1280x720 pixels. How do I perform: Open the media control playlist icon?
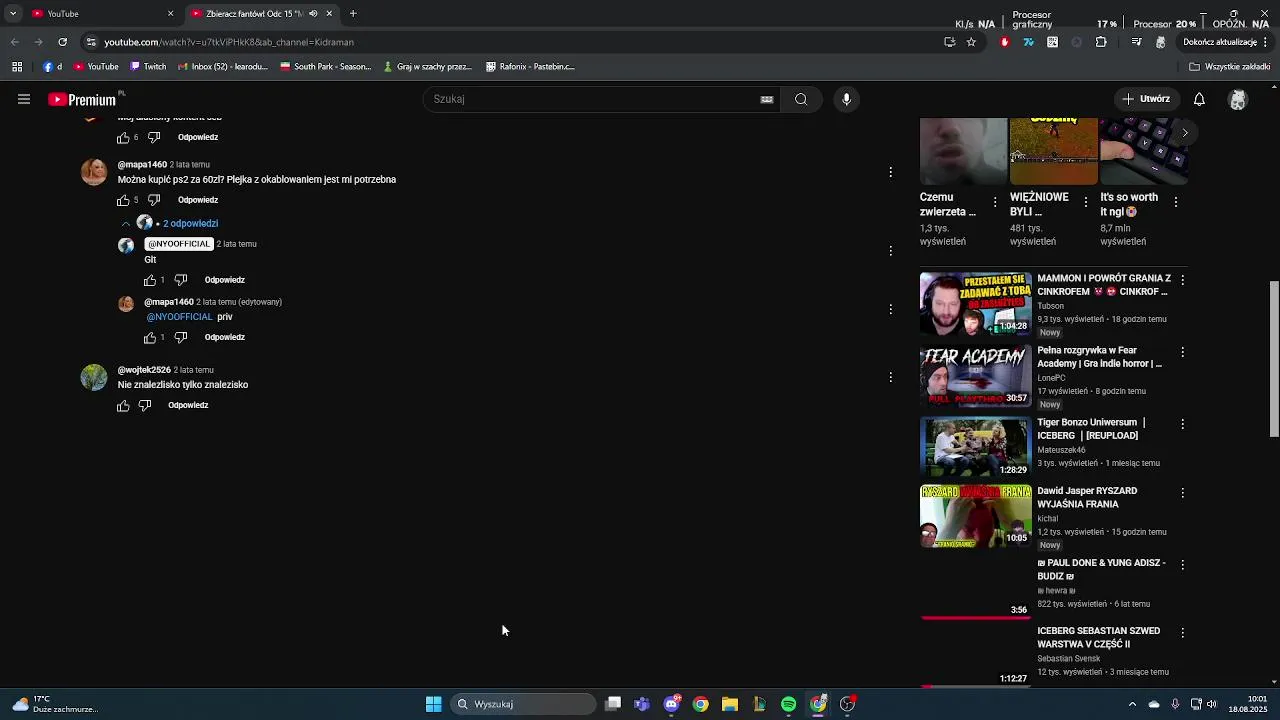[x=1136, y=42]
